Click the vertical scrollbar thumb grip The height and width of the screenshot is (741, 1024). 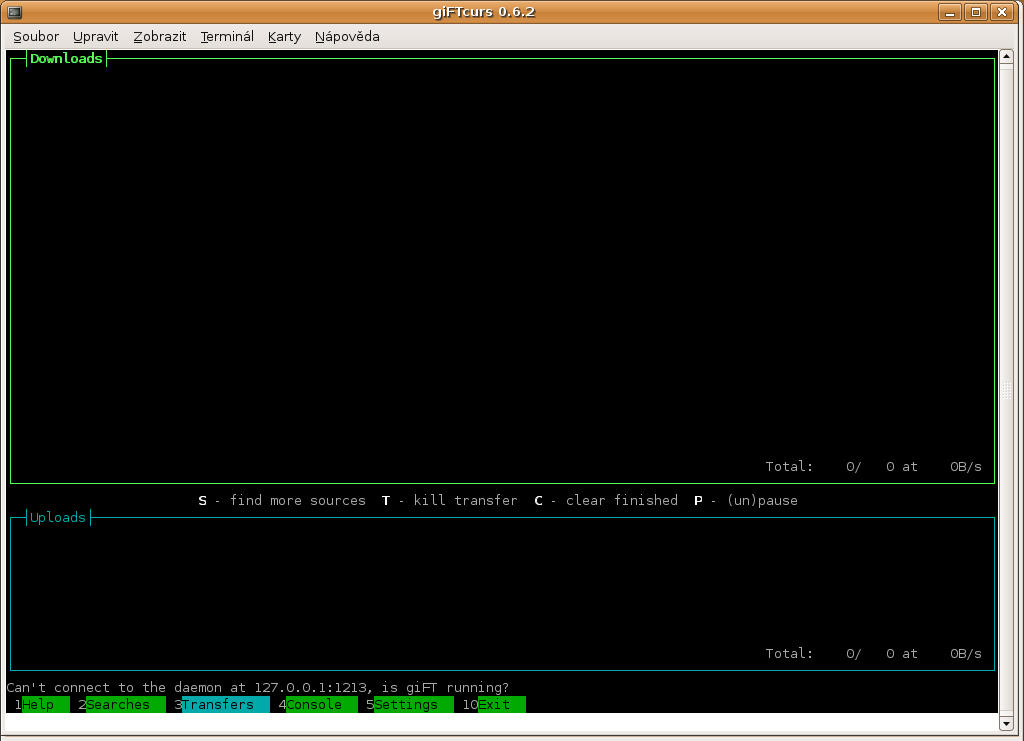click(x=1006, y=390)
